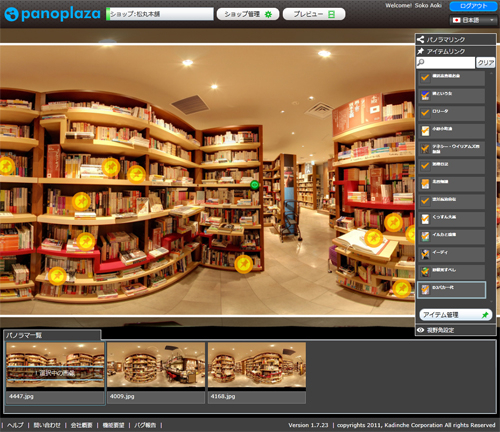Screen dimensions: 500x432
Task: Click the item list scroll-down arrow
Action: pos(491,301)
